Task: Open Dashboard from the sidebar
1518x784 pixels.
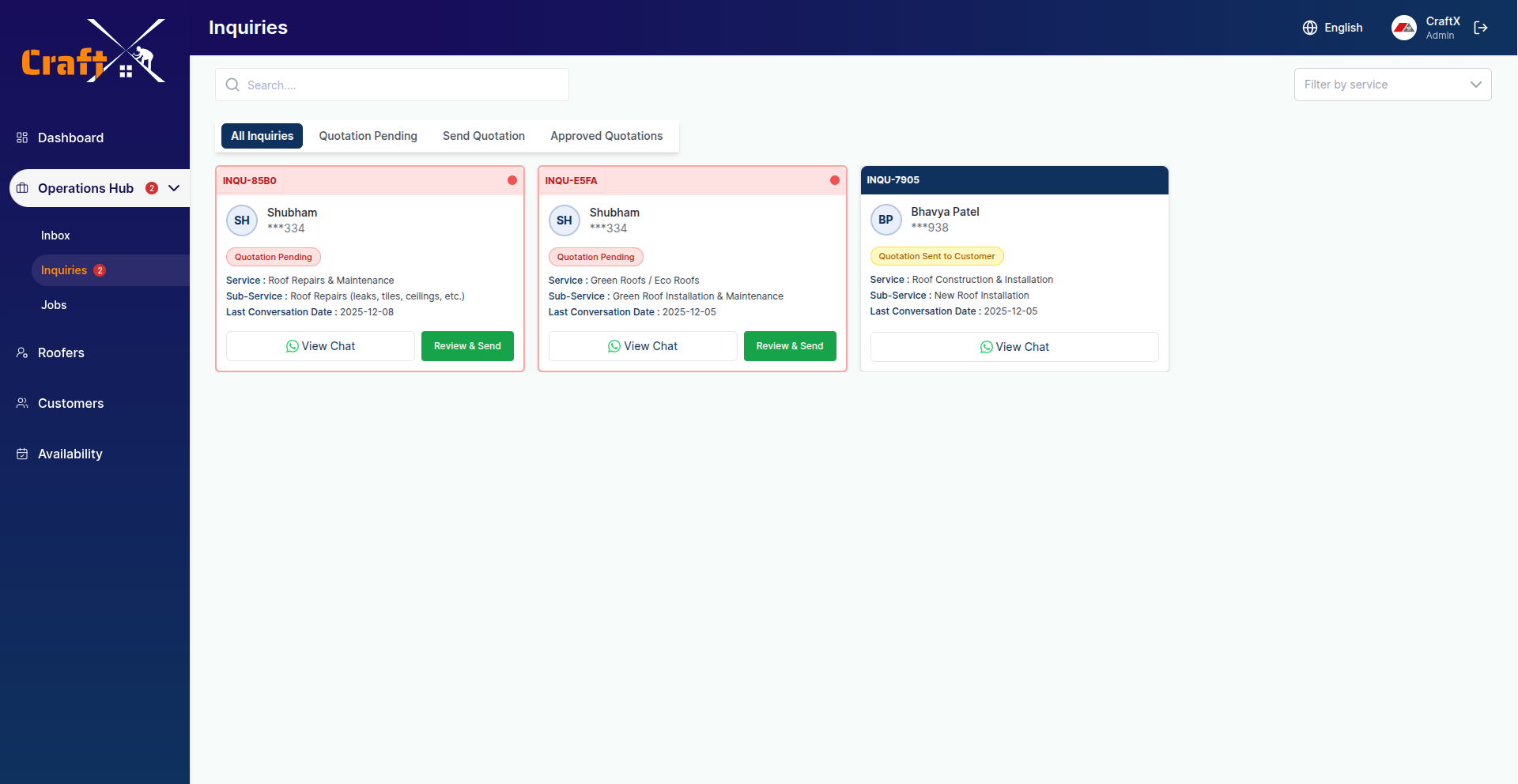Action: (x=70, y=138)
